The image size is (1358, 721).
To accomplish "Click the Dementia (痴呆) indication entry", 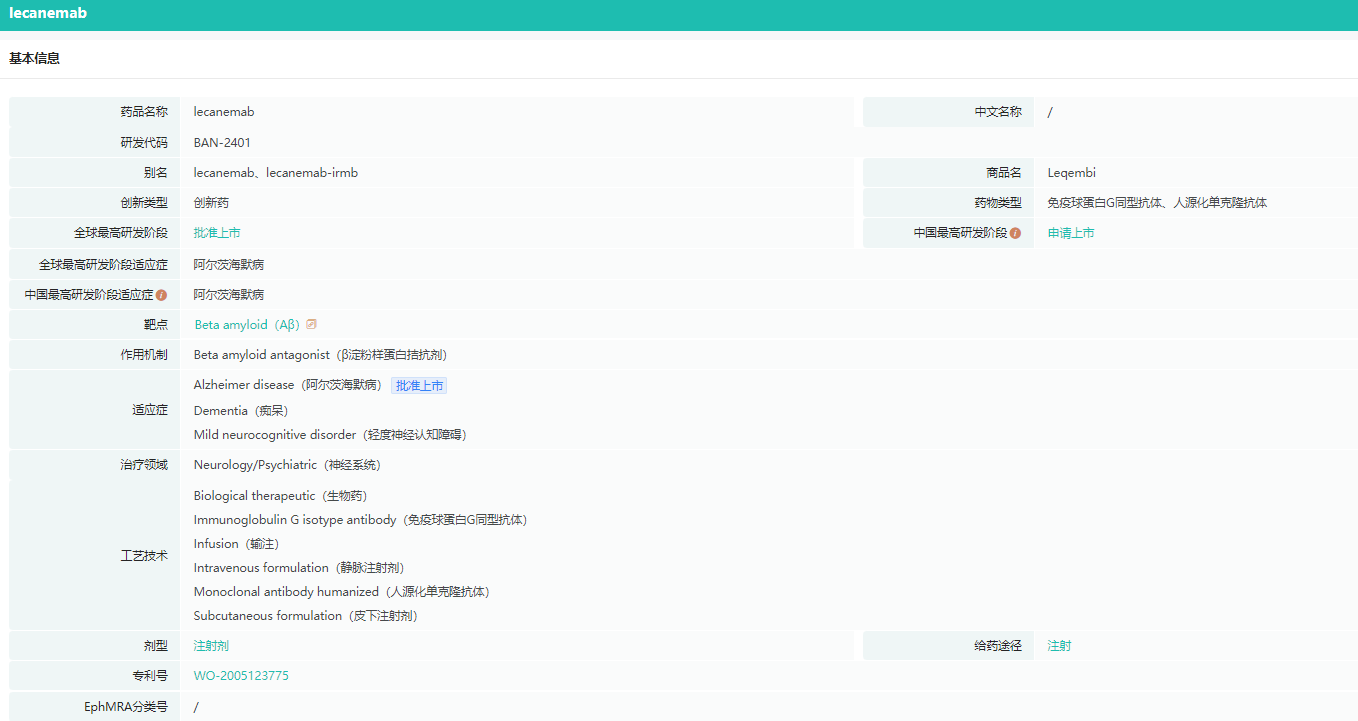I will click(240, 411).
